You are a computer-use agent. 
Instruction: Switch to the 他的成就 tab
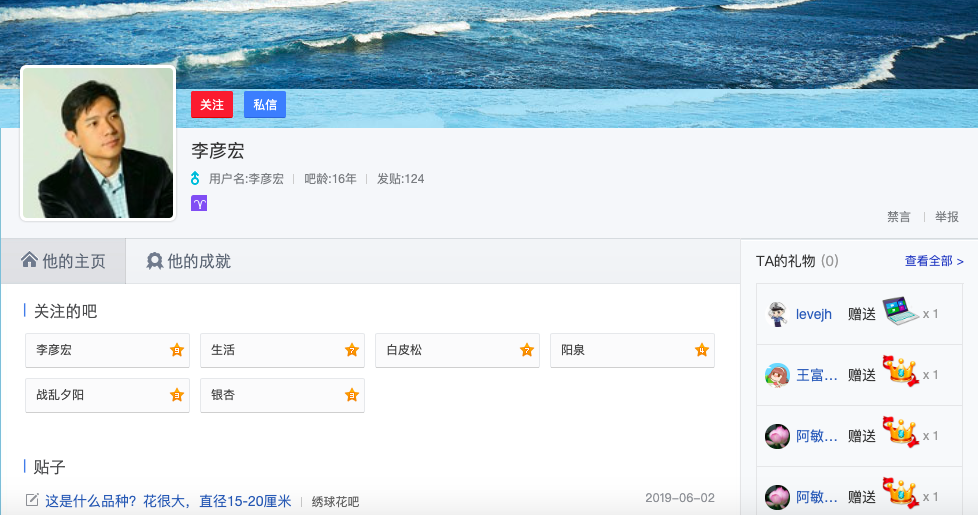pyautogui.click(x=188, y=261)
